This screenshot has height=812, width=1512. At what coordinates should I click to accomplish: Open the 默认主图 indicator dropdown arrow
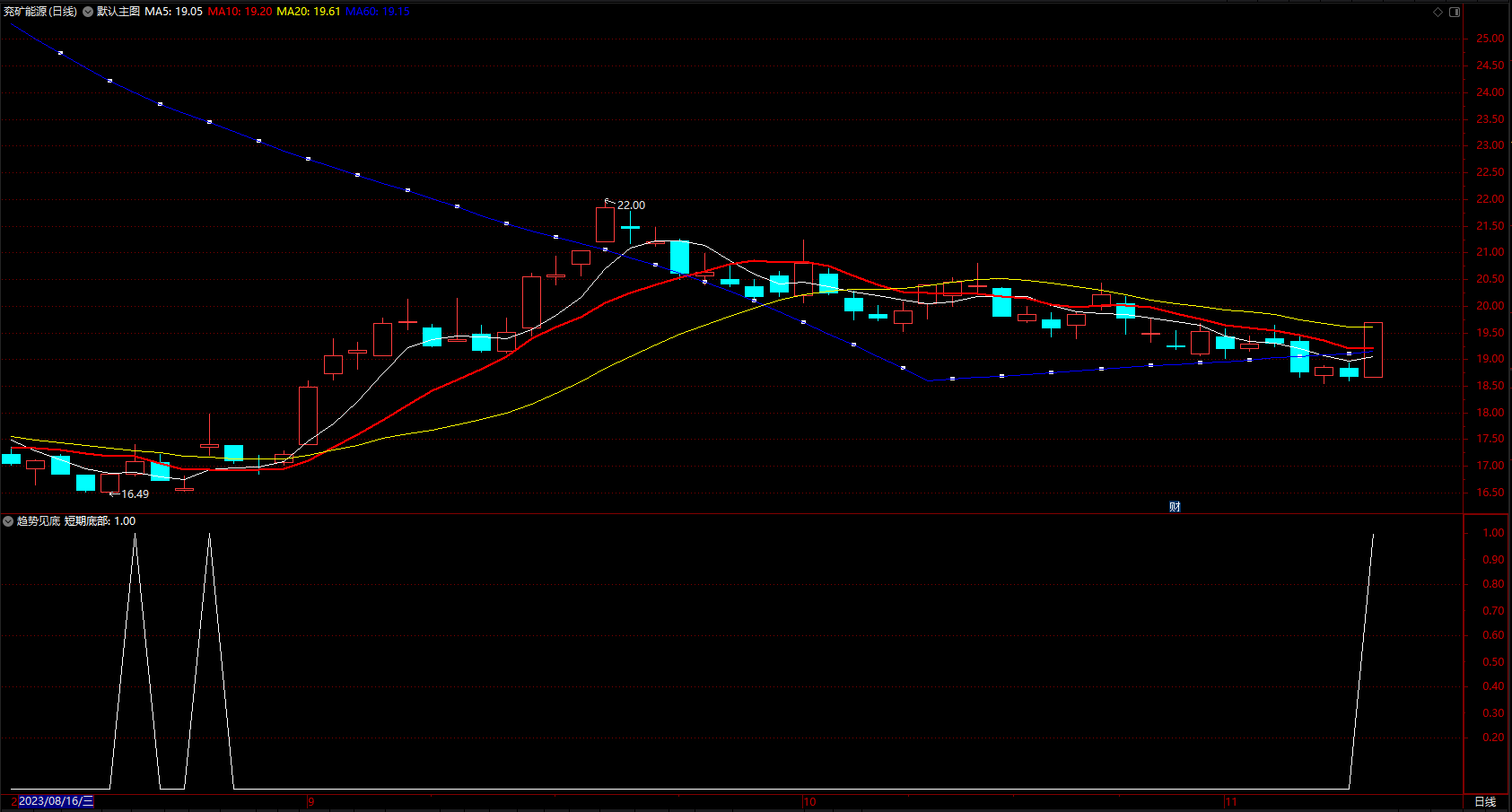[88, 12]
